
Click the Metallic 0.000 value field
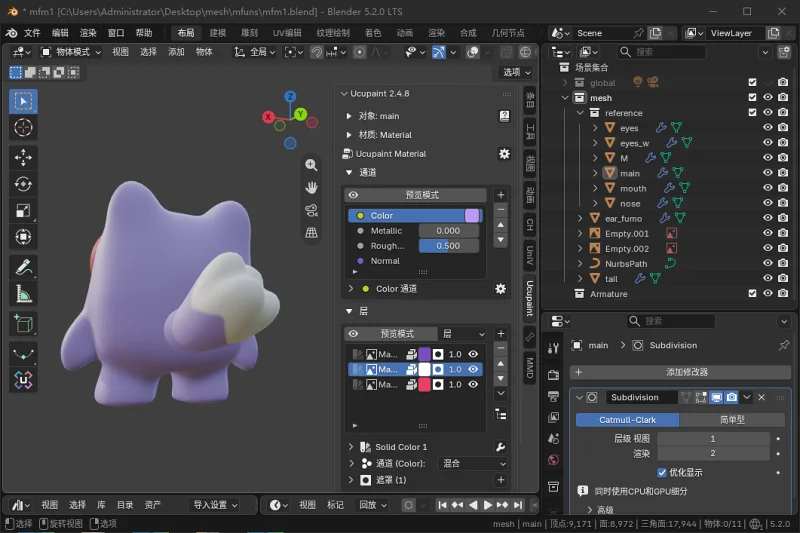click(x=448, y=231)
